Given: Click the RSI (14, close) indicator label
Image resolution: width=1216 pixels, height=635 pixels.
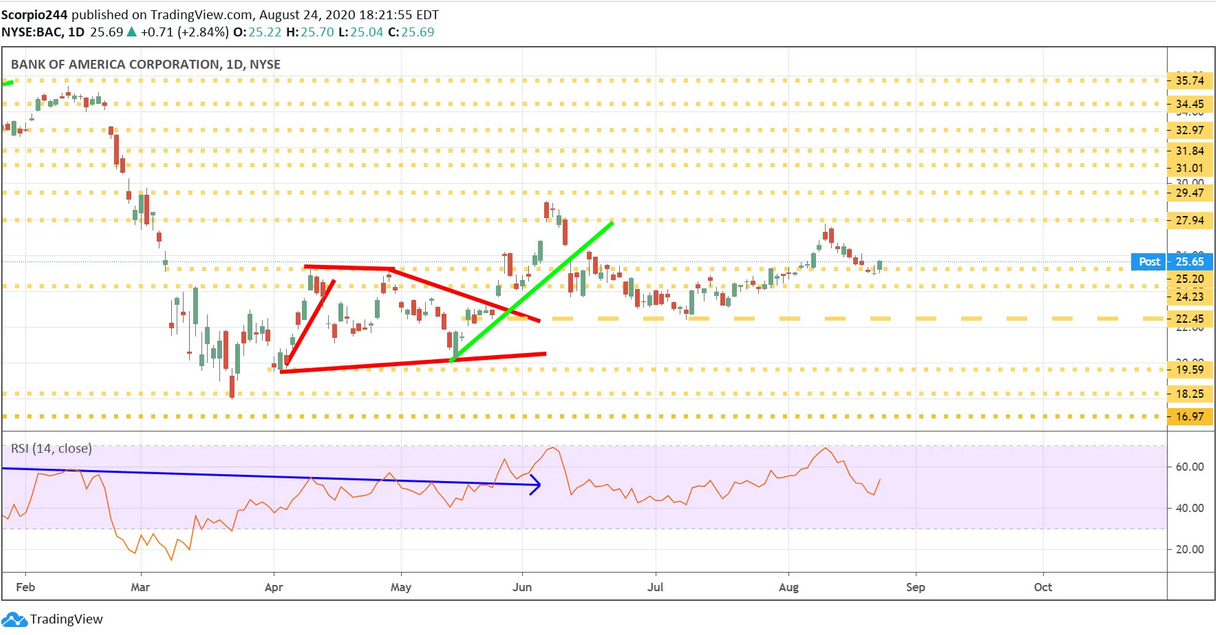Looking at the screenshot, I should (x=53, y=449).
